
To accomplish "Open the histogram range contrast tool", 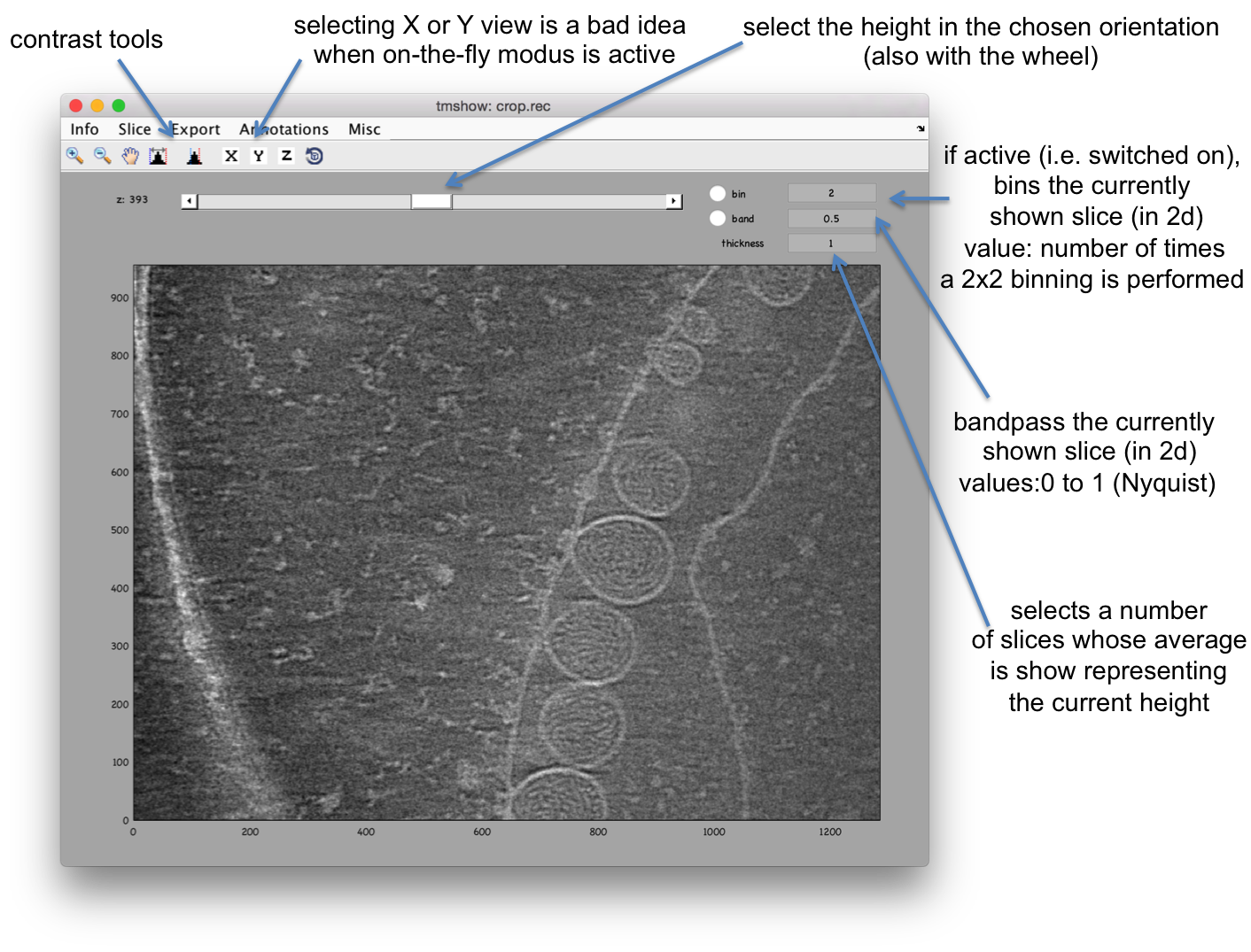I will [x=159, y=156].
